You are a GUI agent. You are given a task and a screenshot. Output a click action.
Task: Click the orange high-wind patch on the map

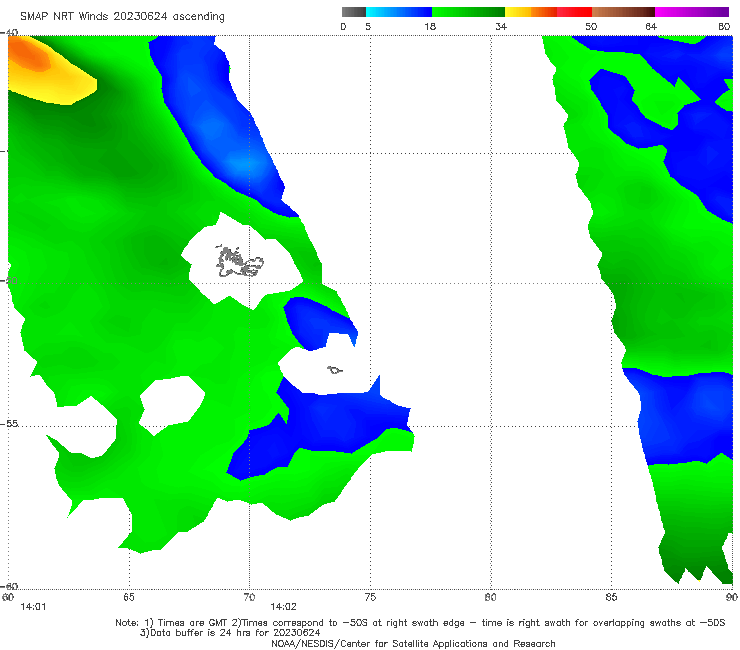coord(29,56)
